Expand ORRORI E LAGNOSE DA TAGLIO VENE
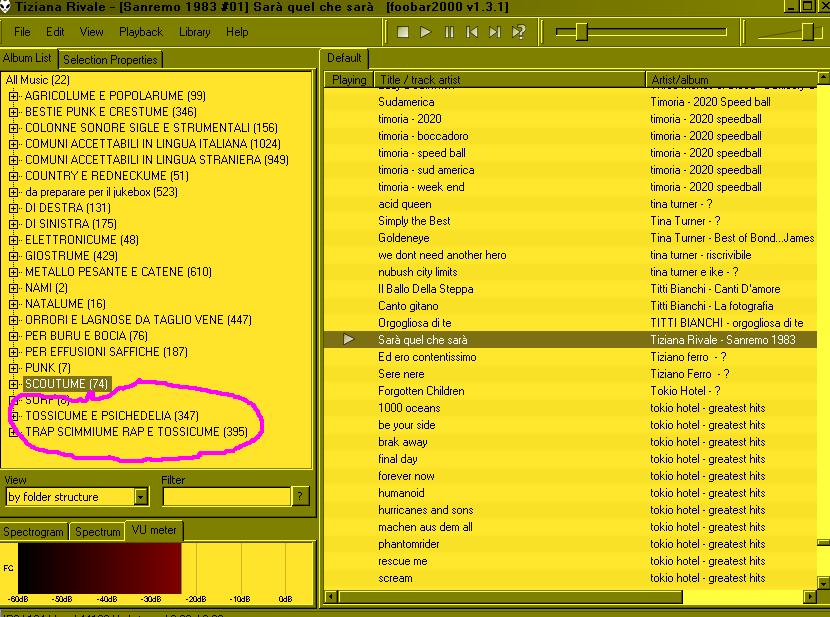This screenshot has height=617, width=830. point(14,320)
